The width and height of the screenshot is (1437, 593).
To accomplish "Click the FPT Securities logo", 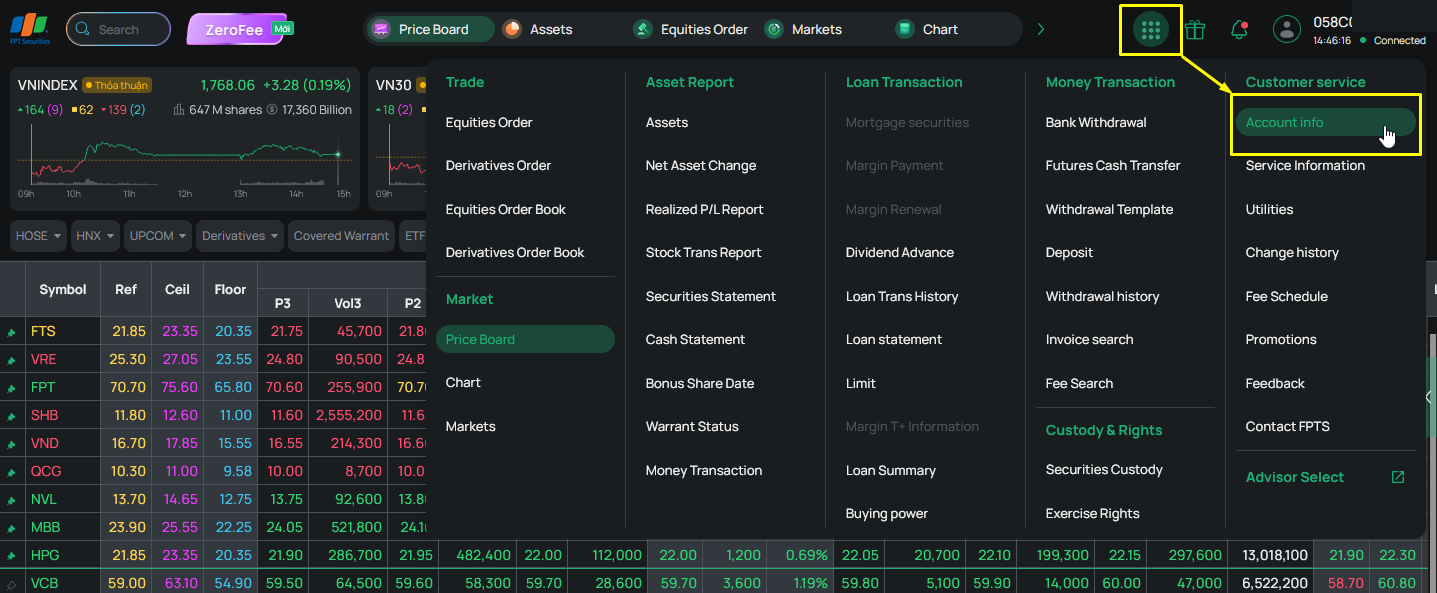I will point(29,29).
